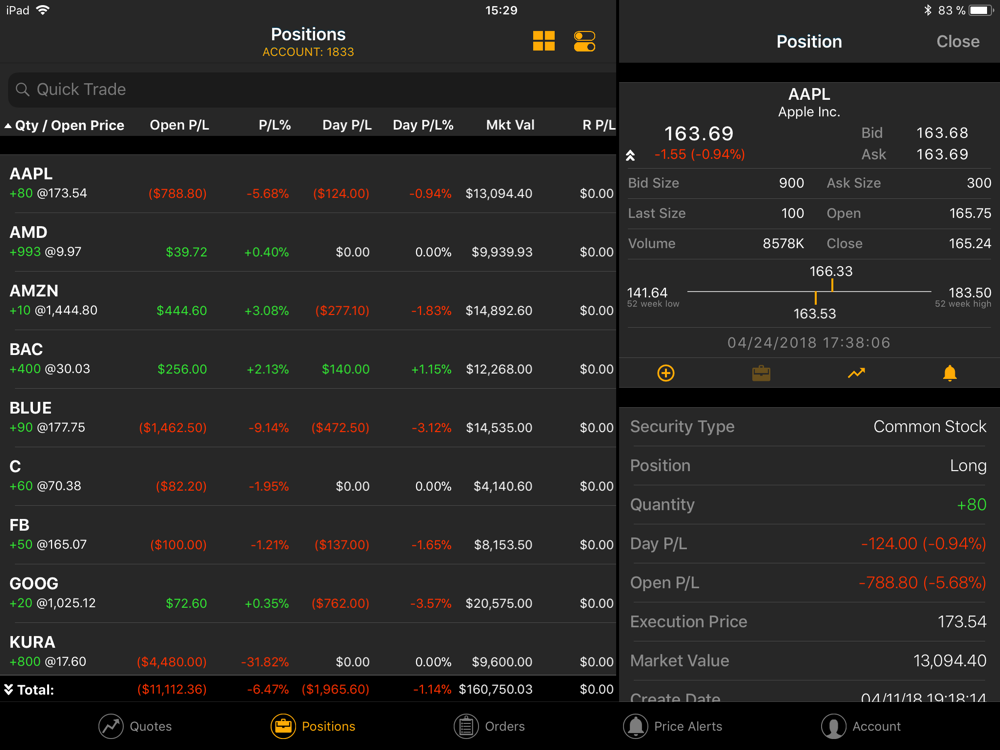The image size is (1000, 750).
Task: Select the AMD position row
Action: (x=308, y=242)
